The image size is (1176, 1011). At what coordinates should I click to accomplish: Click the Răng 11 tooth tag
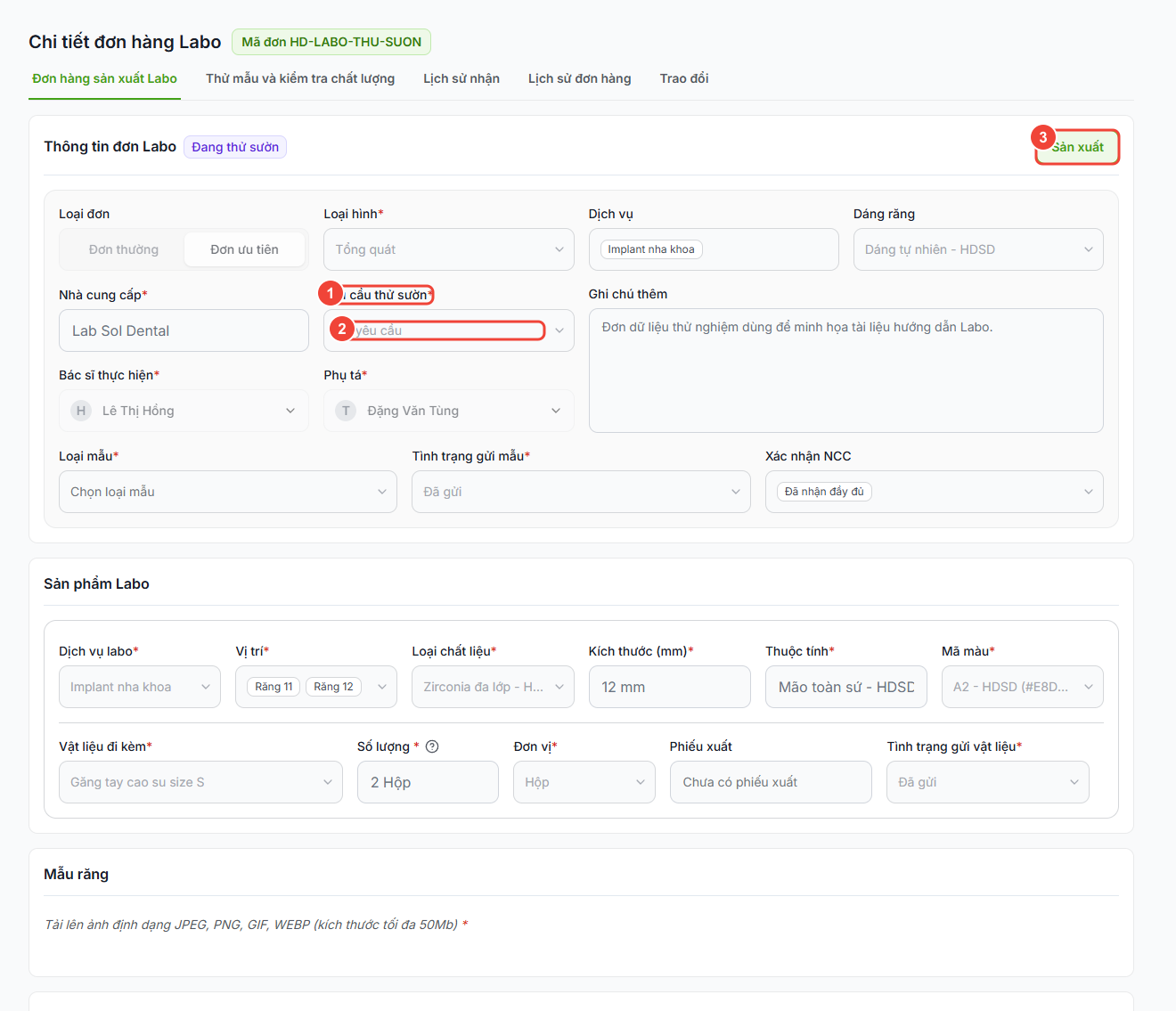tap(274, 687)
